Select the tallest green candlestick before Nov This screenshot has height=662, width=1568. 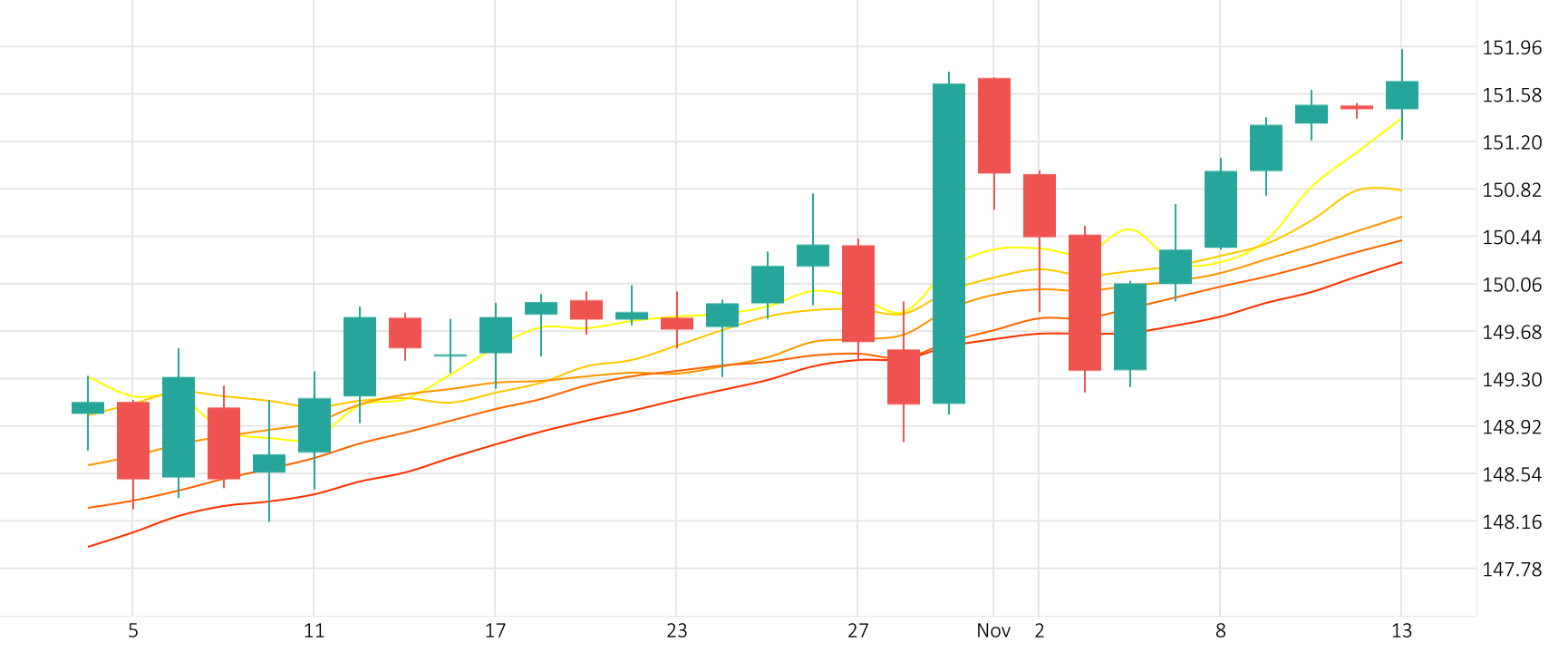pyautogui.click(x=949, y=243)
